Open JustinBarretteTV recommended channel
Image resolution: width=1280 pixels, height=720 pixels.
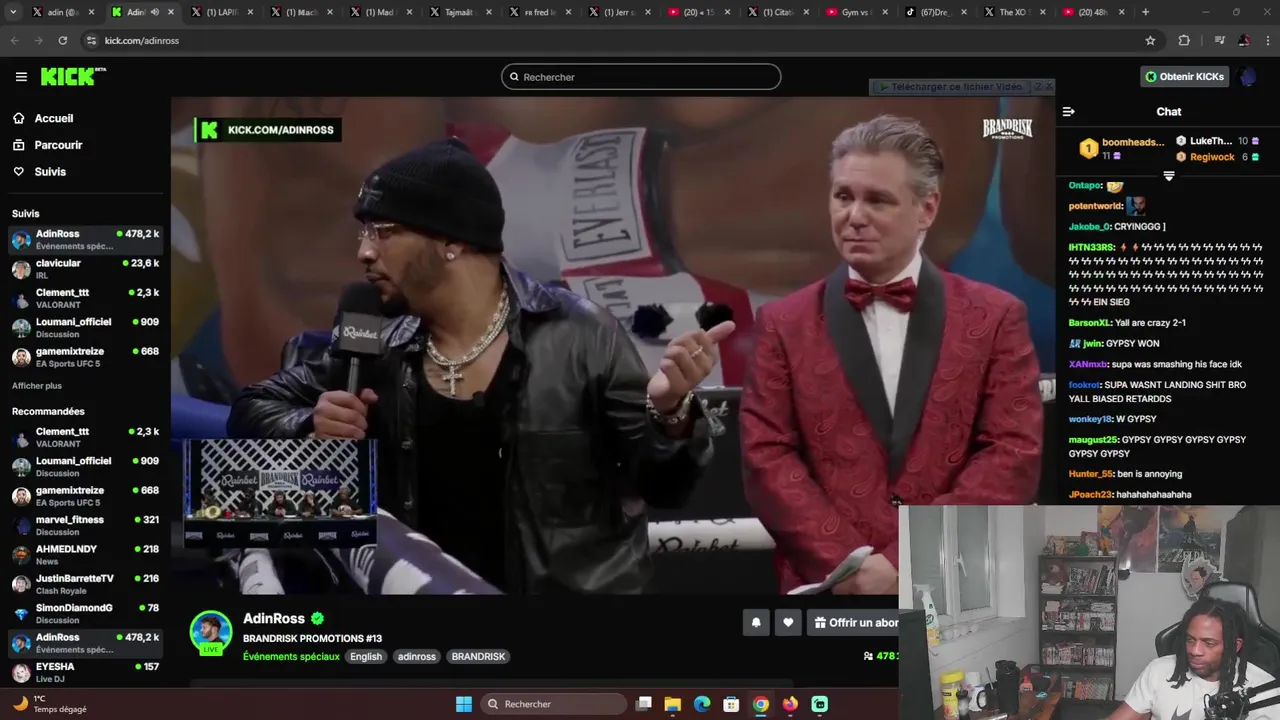click(x=85, y=584)
